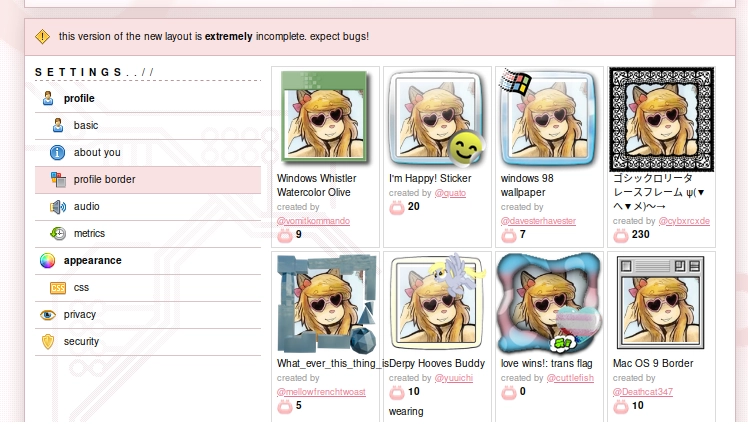Select the Windows Whistler Watercolor Olive border
748x431 pixels.
pyautogui.click(x=324, y=116)
